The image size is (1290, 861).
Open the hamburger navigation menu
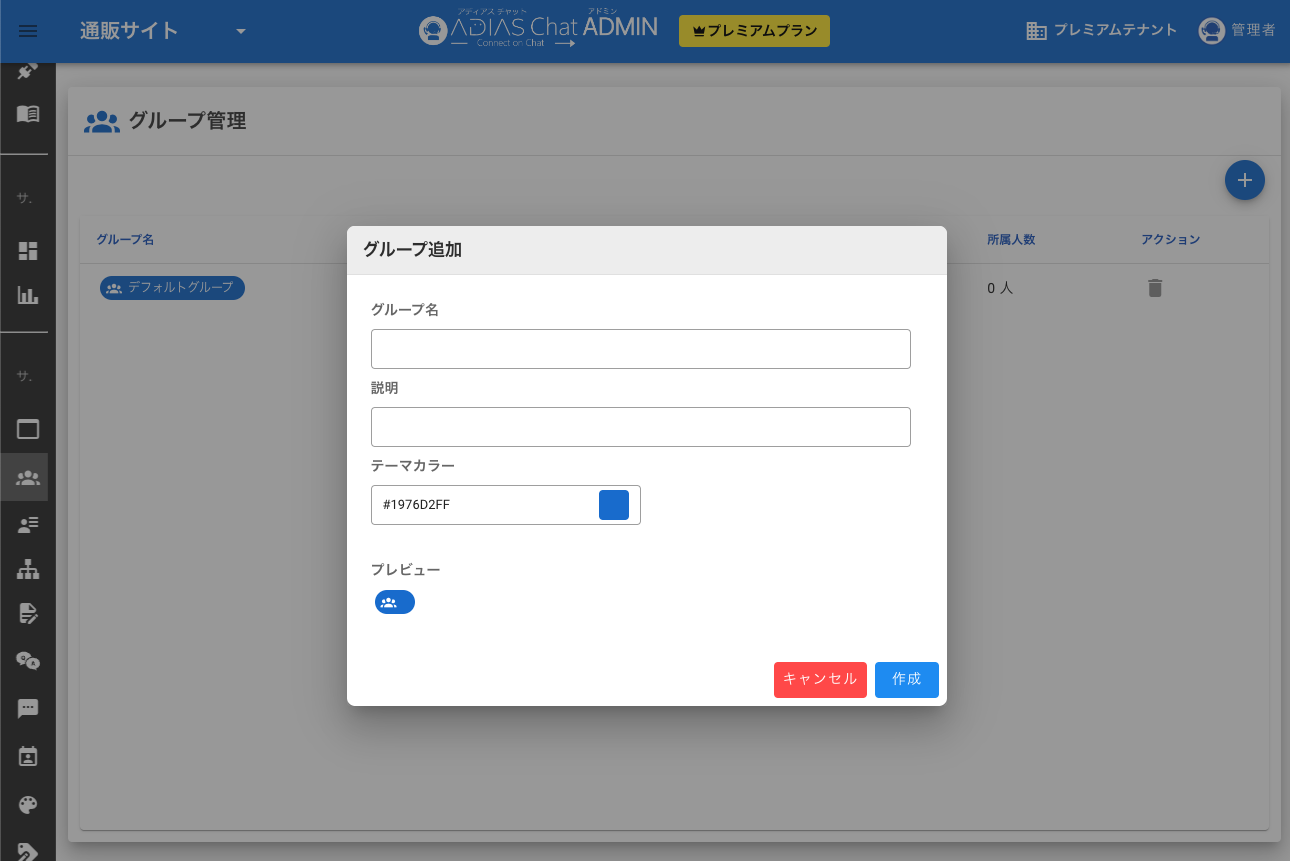(28, 31)
